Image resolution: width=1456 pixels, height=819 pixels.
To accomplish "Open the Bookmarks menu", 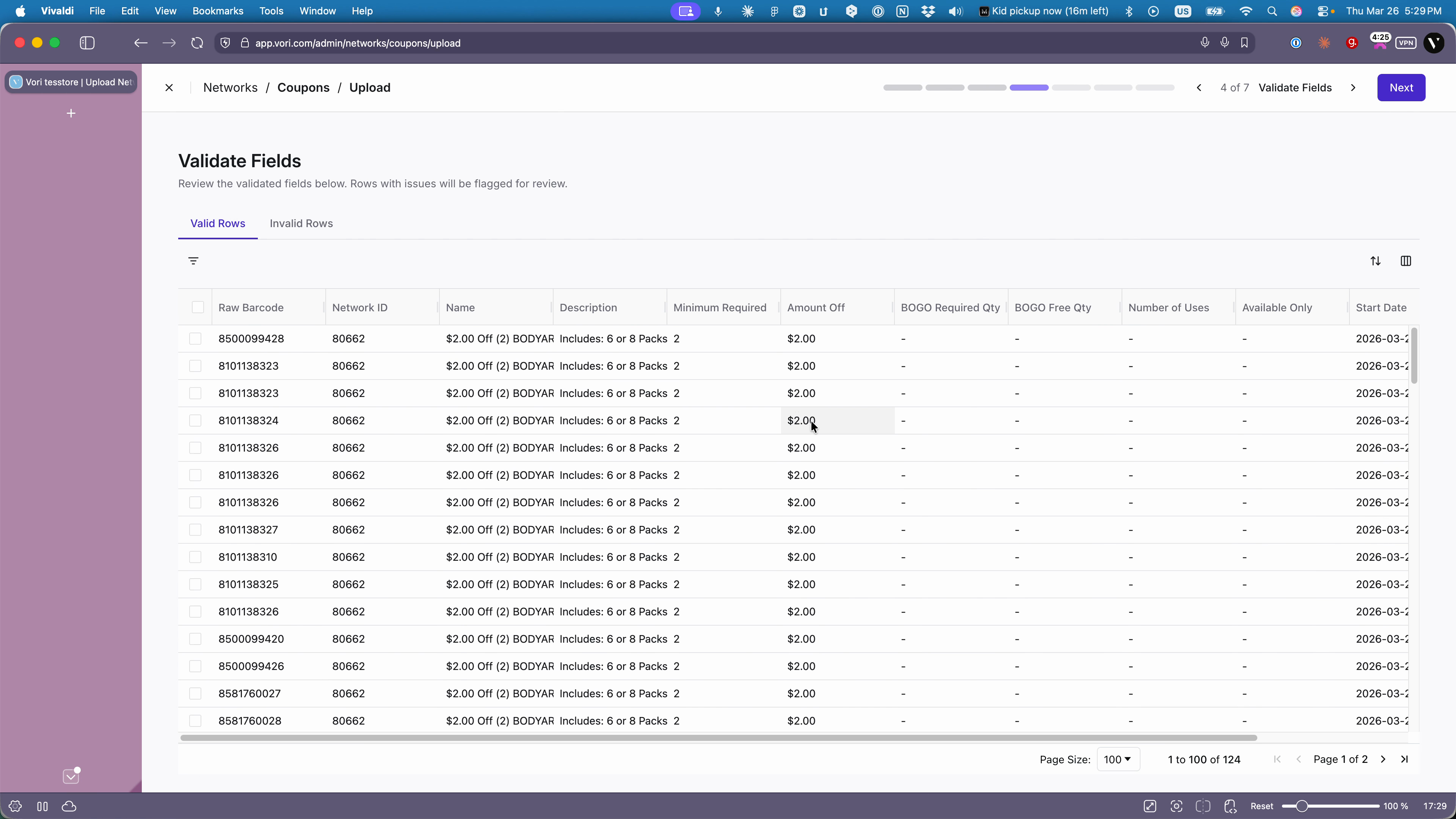I will [x=218, y=11].
